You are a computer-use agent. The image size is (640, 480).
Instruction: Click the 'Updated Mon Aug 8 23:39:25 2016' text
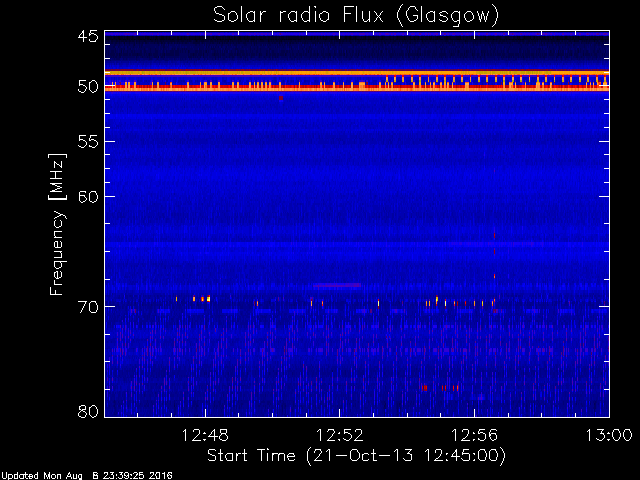(x=87, y=476)
